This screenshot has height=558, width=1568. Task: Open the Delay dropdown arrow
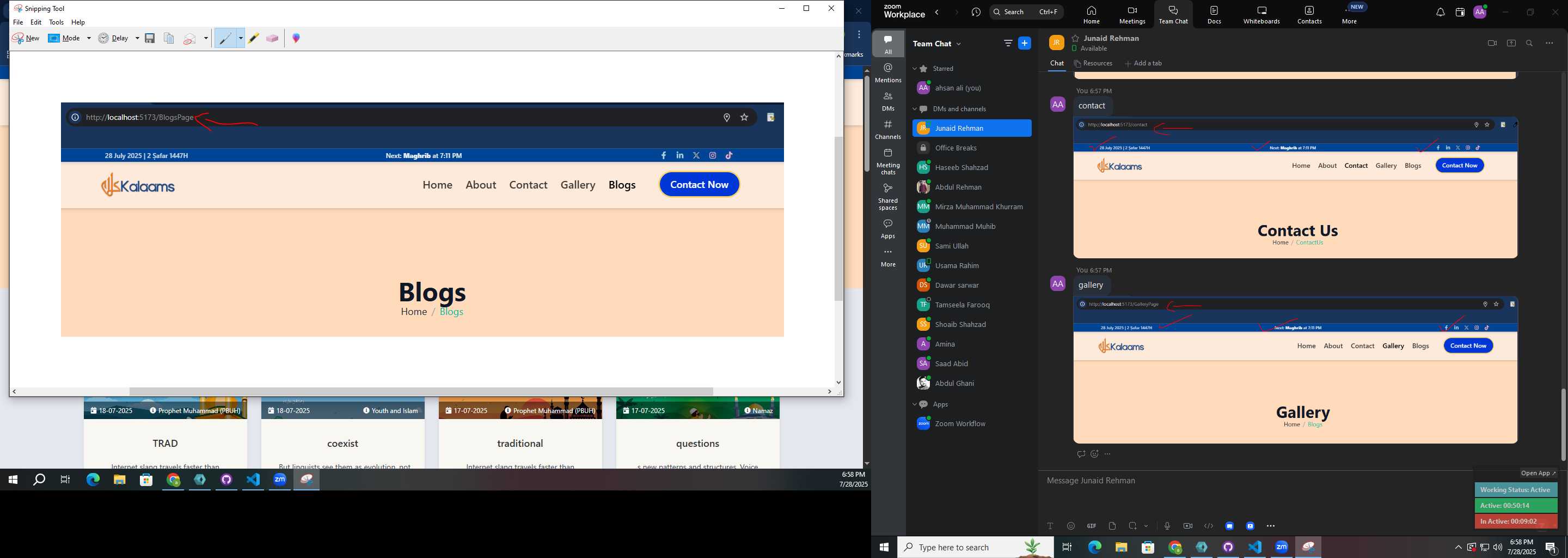point(137,38)
